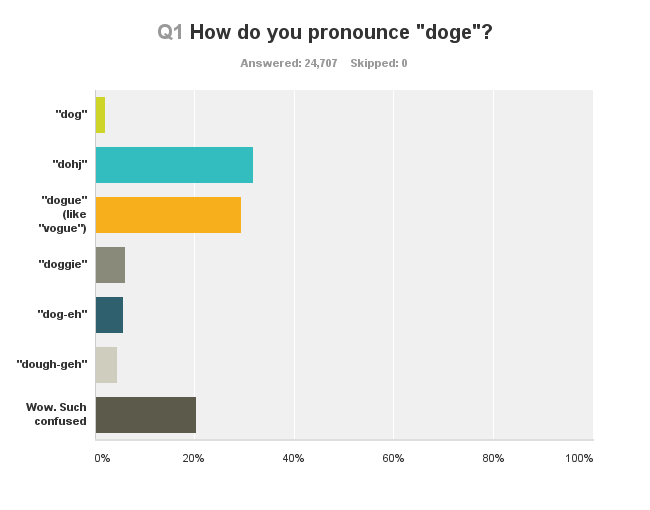The height and width of the screenshot is (510, 650).
Task: Select the teal "dohj" bar
Action: 175,165
